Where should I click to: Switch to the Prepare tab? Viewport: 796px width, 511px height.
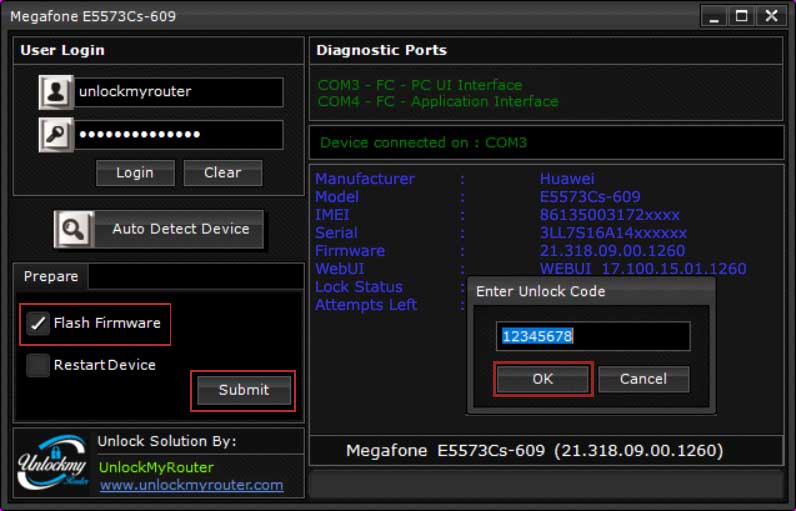[x=51, y=277]
